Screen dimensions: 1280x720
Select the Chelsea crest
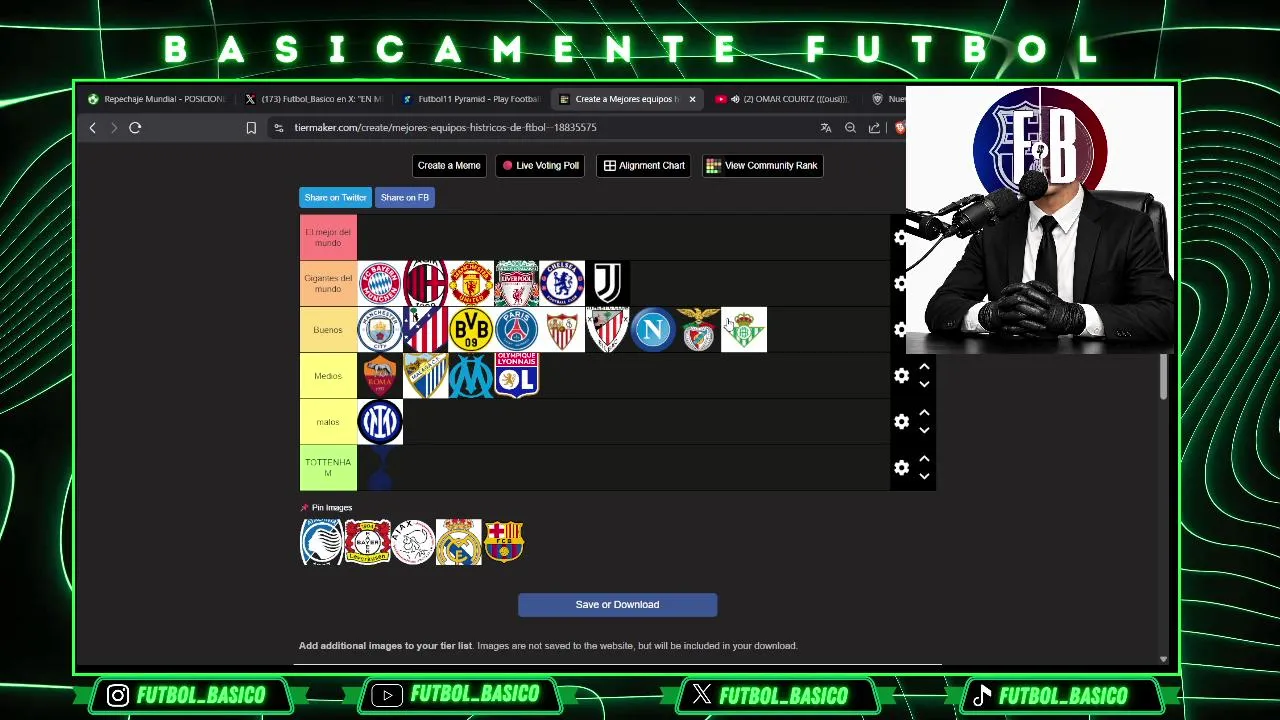click(x=563, y=284)
